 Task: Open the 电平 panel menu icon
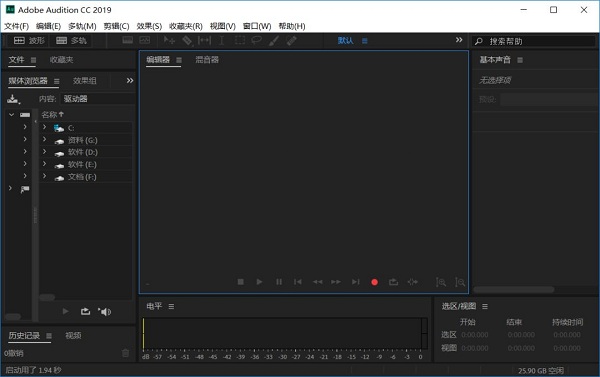tap(171, 307)
